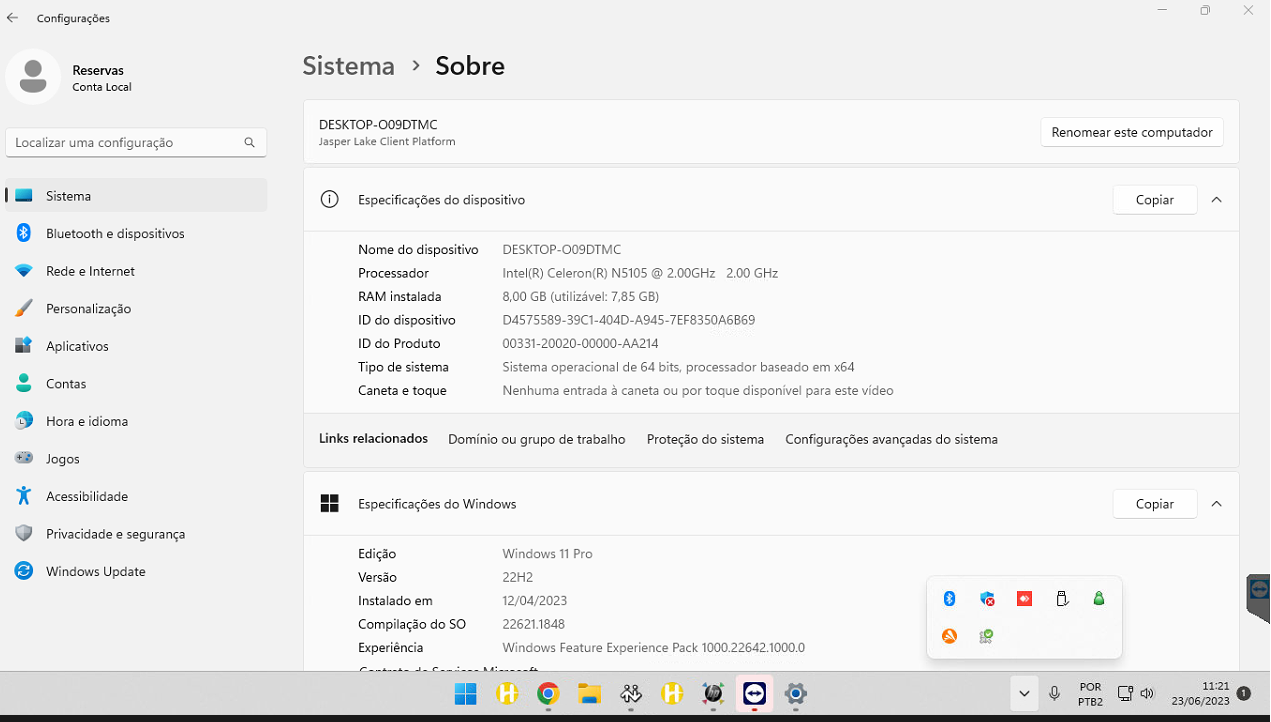1271x722 pixels.
Task: Click the Bluetooth icon in tray popup
Action: [x=949, y=599]
